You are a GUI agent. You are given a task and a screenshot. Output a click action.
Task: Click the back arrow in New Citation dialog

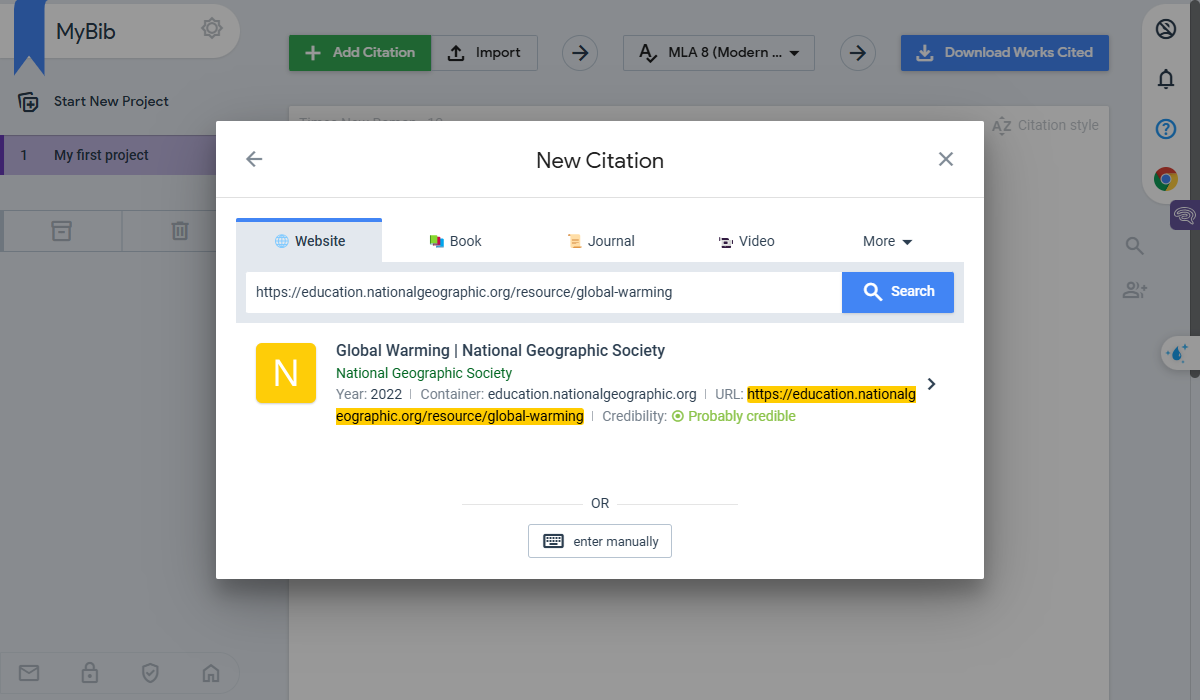[x=254, y=159]
